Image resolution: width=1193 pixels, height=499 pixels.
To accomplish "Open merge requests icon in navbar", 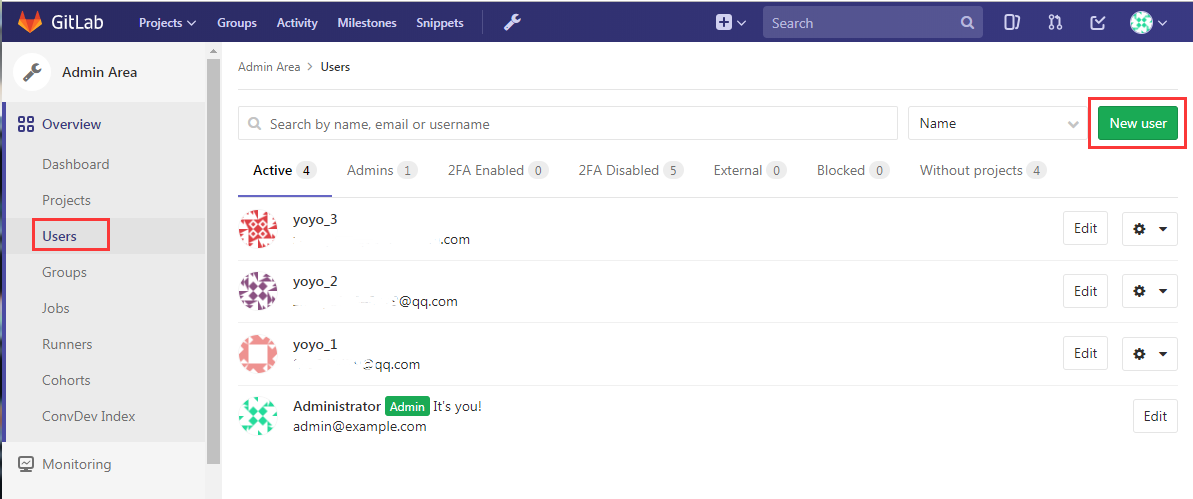I will (1055, 22).
